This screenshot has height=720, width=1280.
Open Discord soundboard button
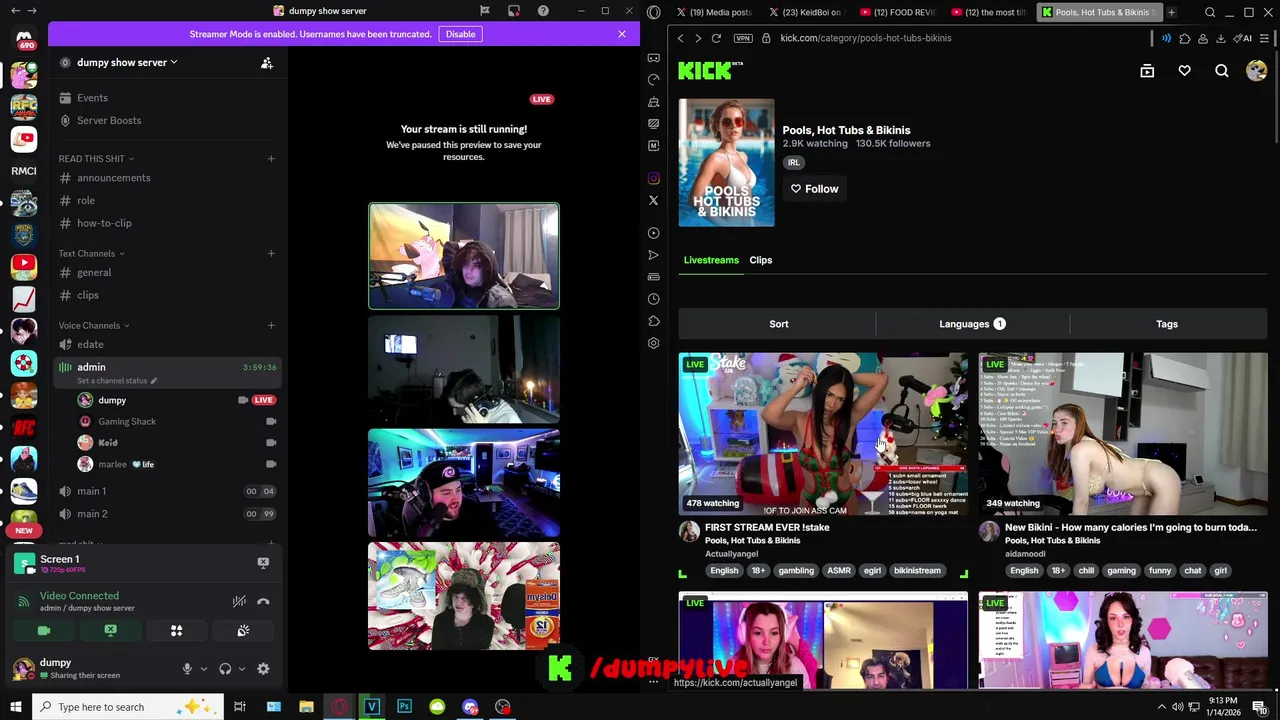tap(243, 631)
